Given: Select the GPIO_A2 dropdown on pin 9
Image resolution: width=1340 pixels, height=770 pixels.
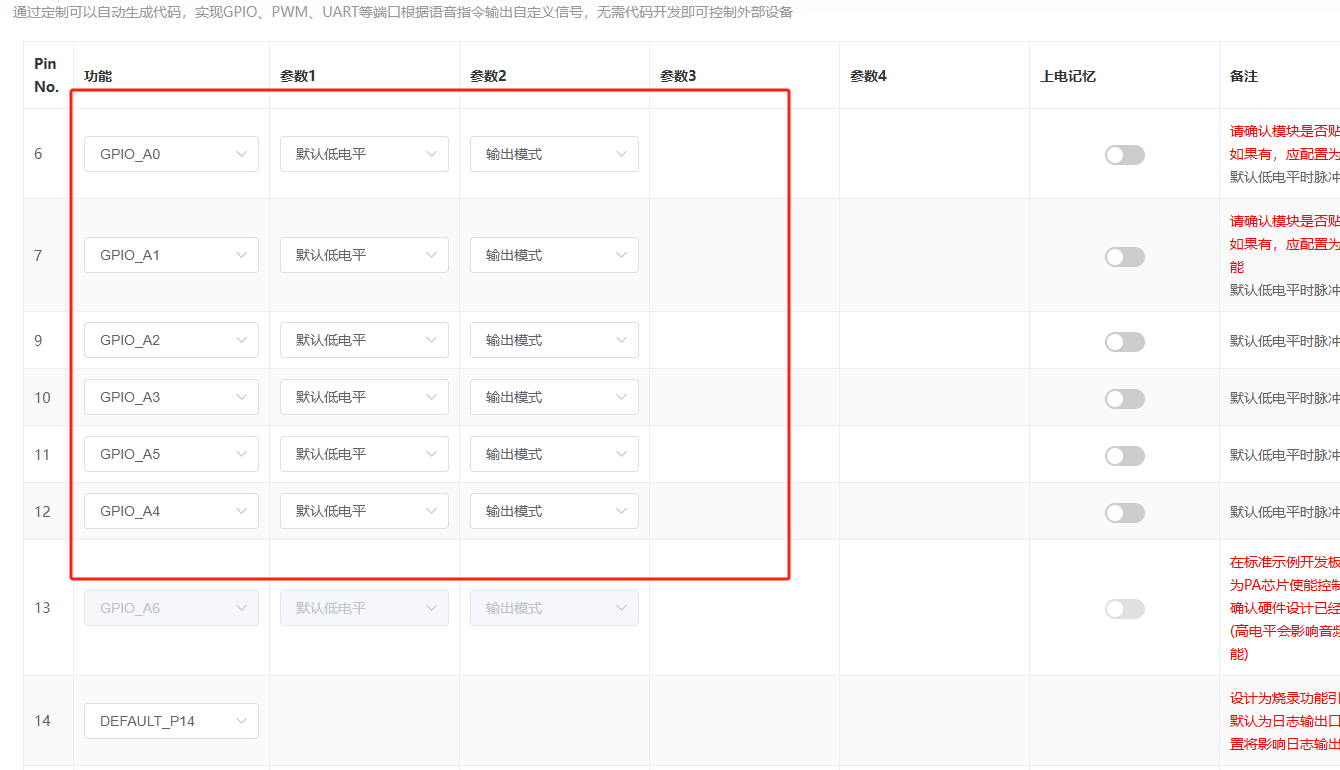Looking at the screenshot, I should click(x=171, y=340).
